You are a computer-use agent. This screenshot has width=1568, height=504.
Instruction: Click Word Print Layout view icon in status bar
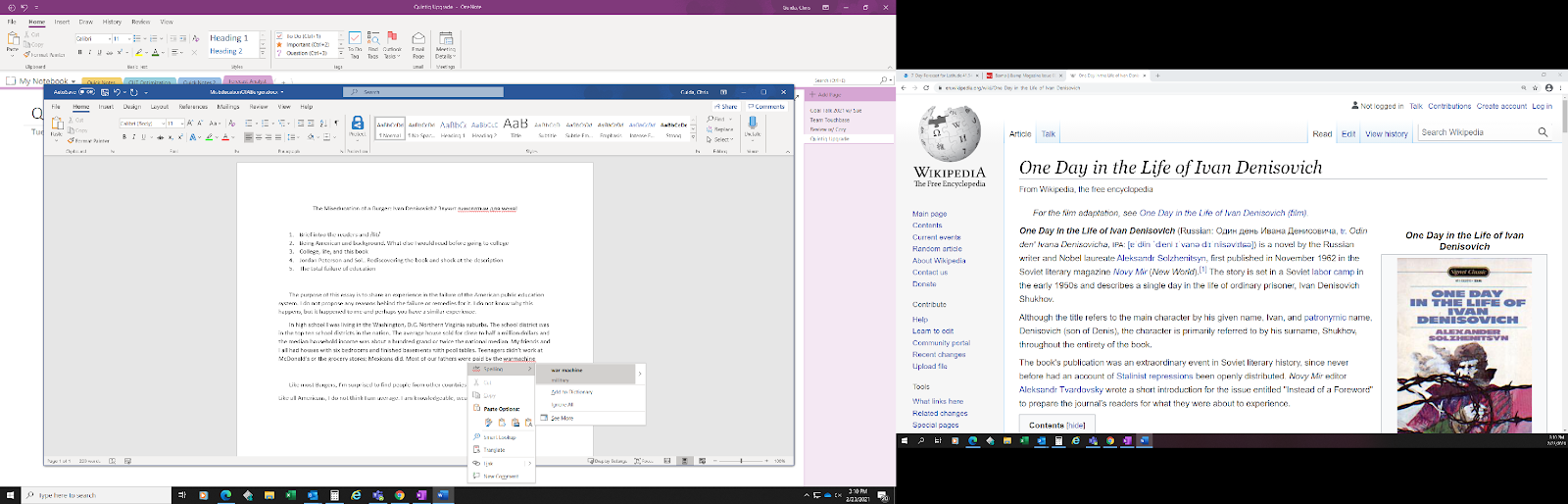(684, 461)
